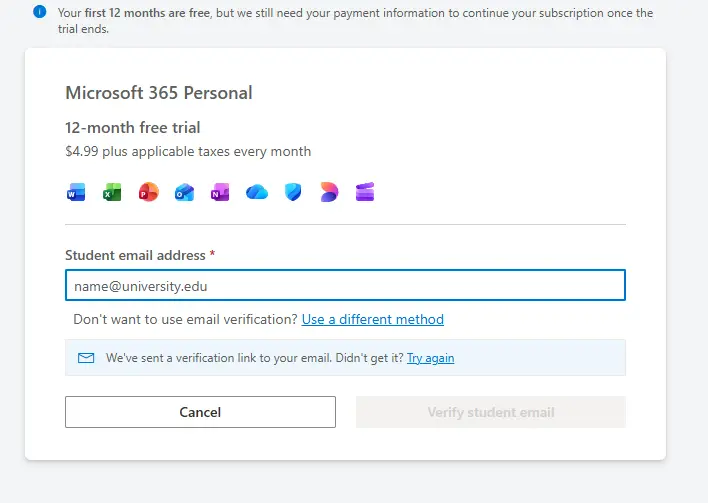
Task: Click the Cancel button
Action: click(x=200, y=412)
